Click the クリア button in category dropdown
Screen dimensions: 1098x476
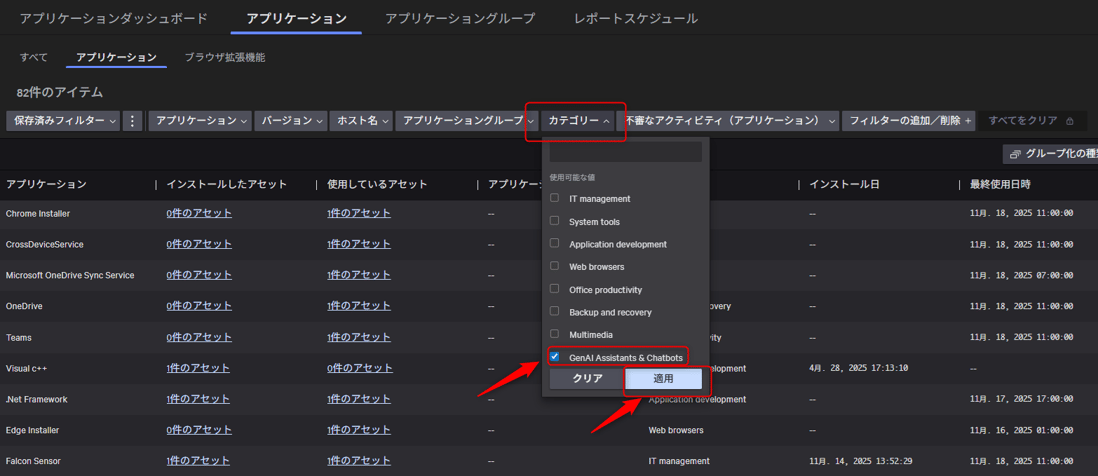(587, 379)
